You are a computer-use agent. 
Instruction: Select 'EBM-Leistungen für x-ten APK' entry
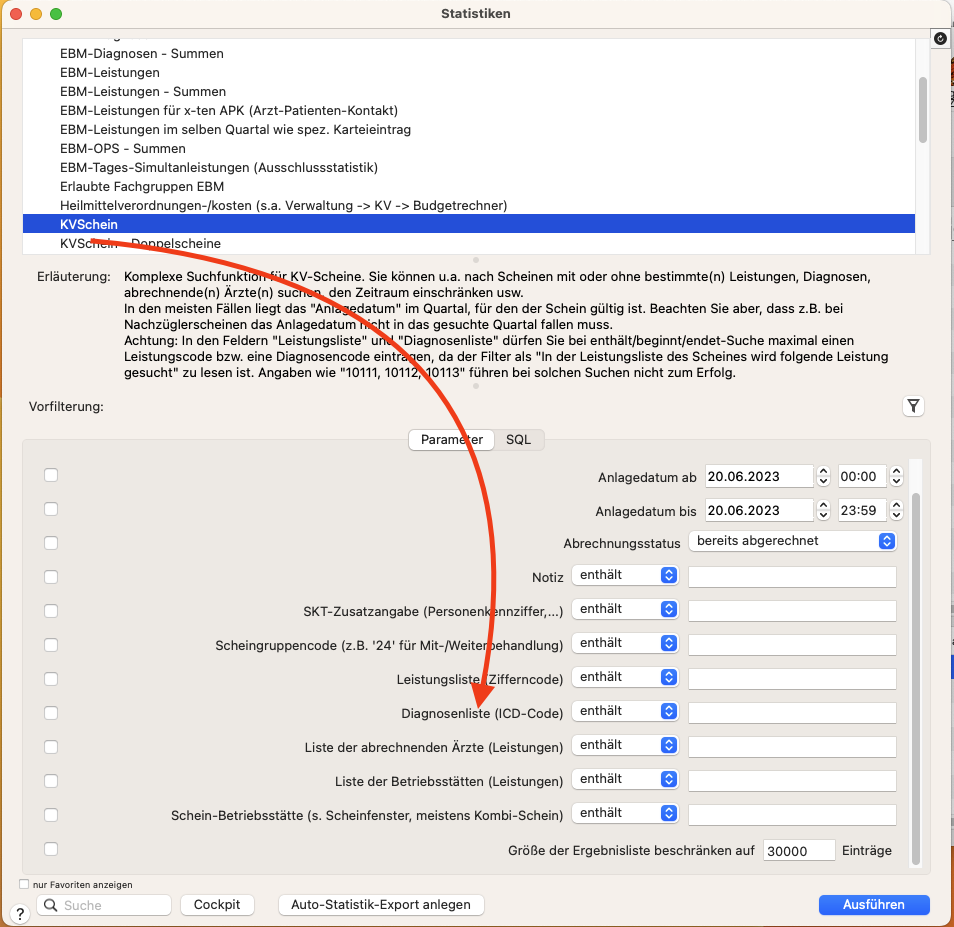click(x=468, y=110)
